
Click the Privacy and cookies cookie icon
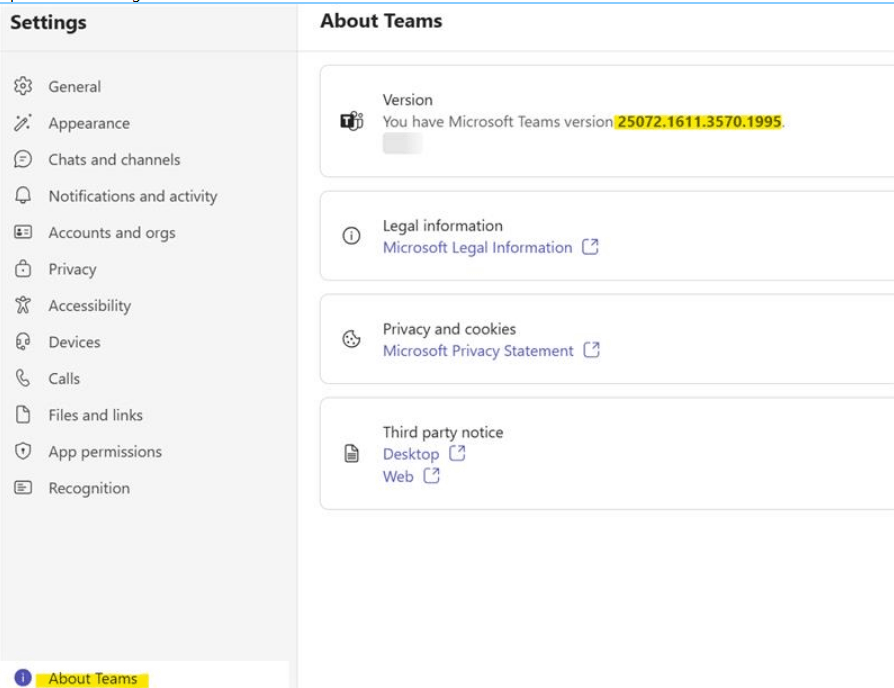click(x=351, y=339)
